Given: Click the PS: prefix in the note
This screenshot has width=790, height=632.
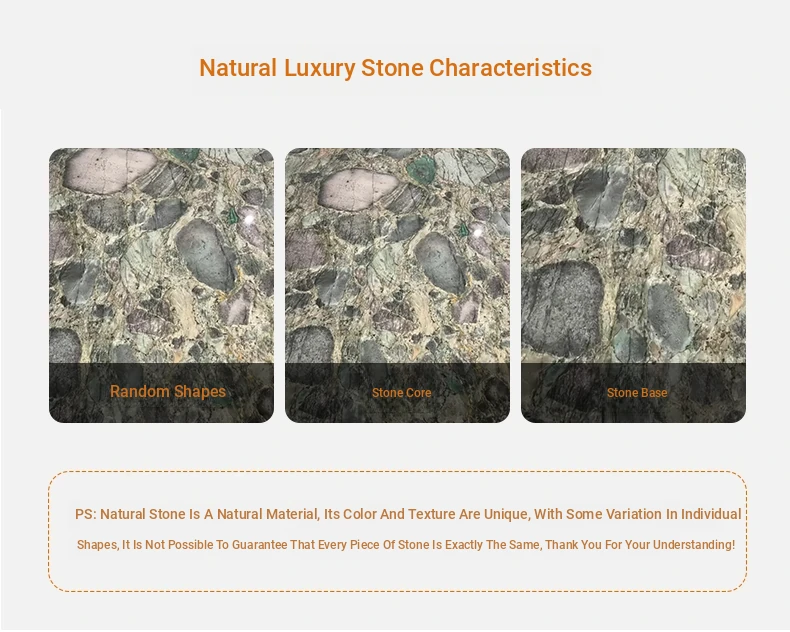Looking at the screenshot, I should coord(85,514).
